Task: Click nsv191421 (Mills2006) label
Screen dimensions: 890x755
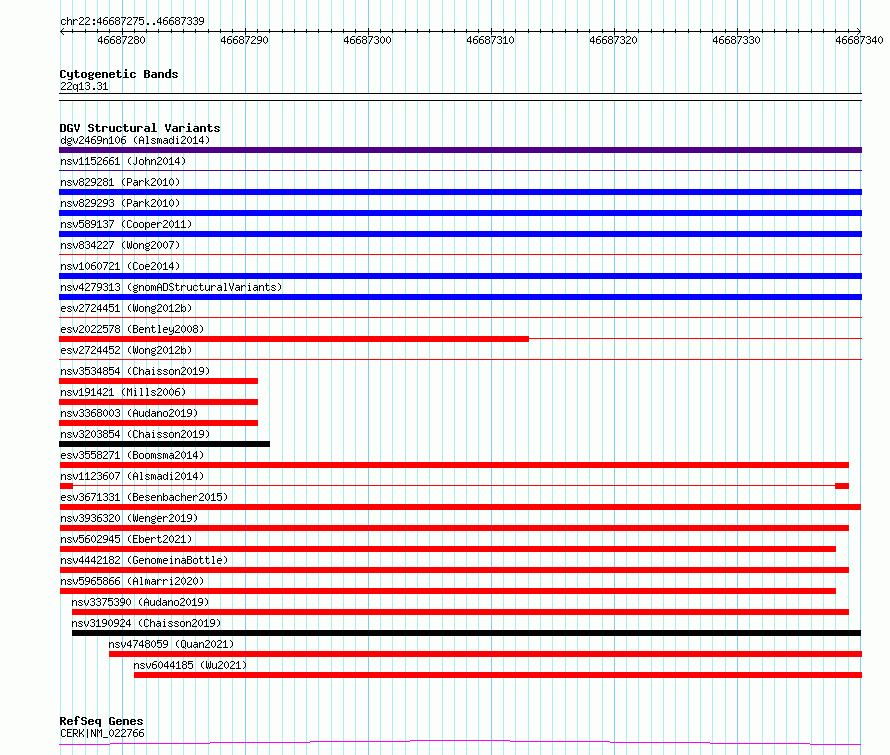Action: [123, 392]
